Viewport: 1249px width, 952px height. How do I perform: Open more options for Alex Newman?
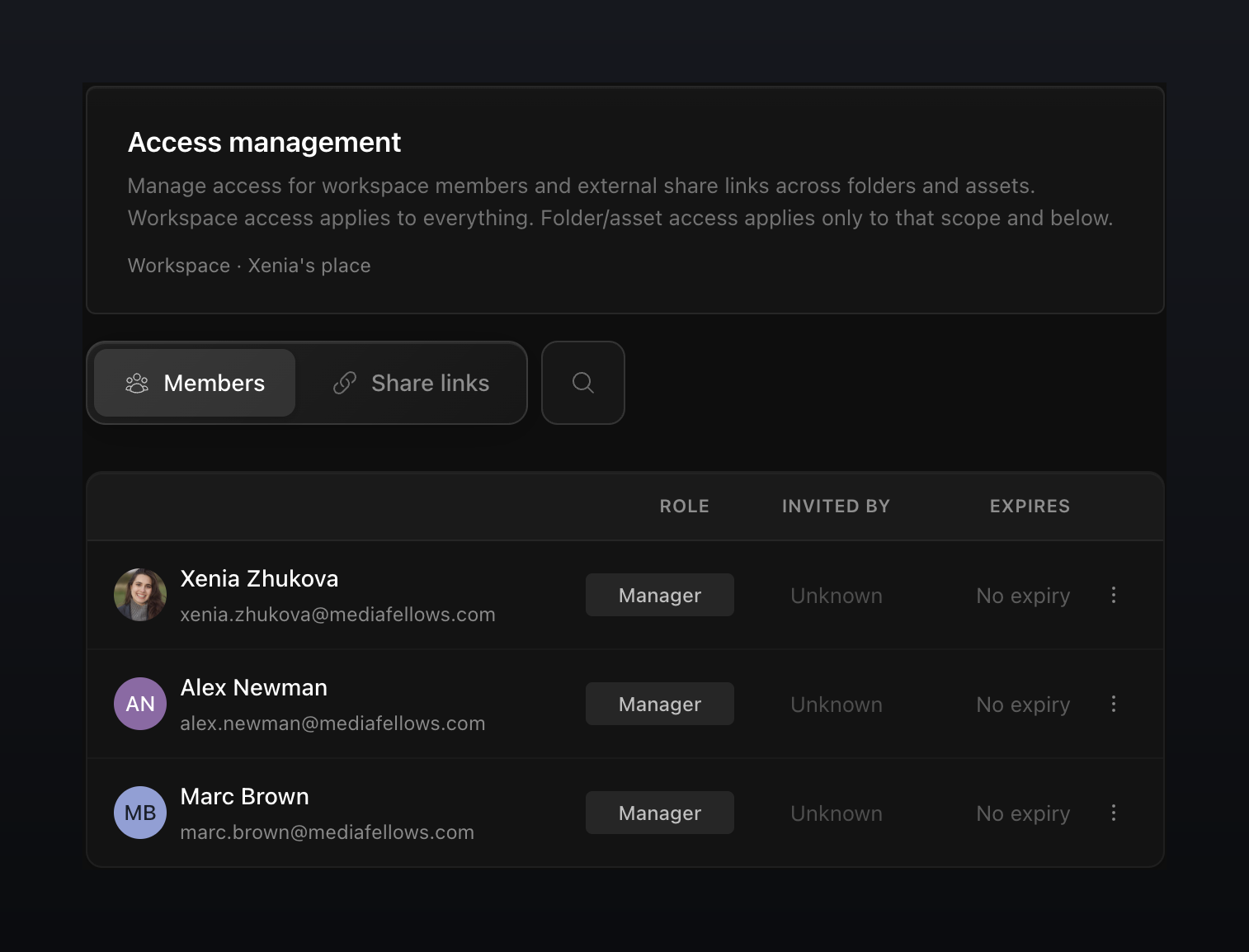[x=1114, y=704]
